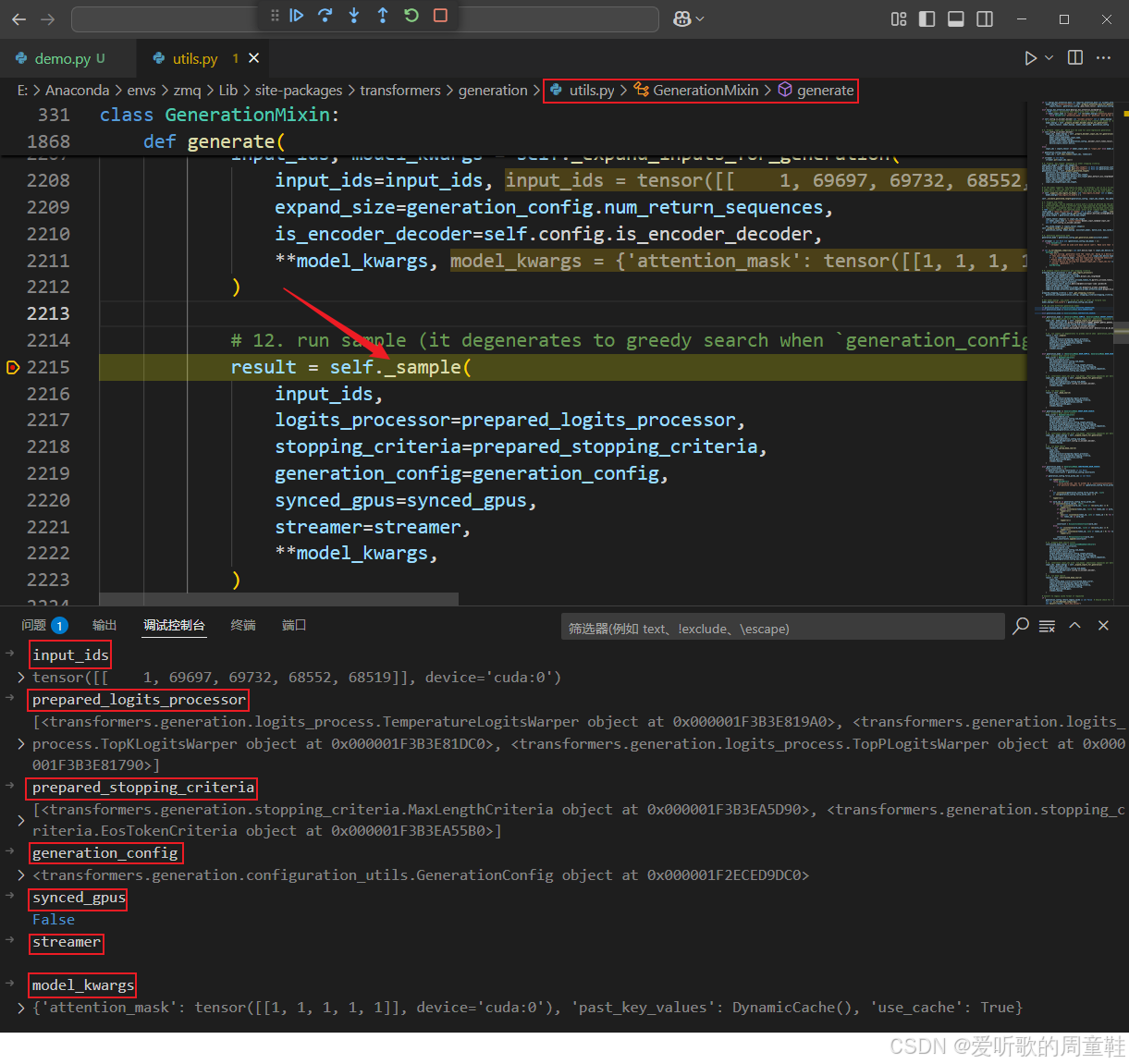Expand the TemperatureLogitsWarper list result

(x=20, y=744)
